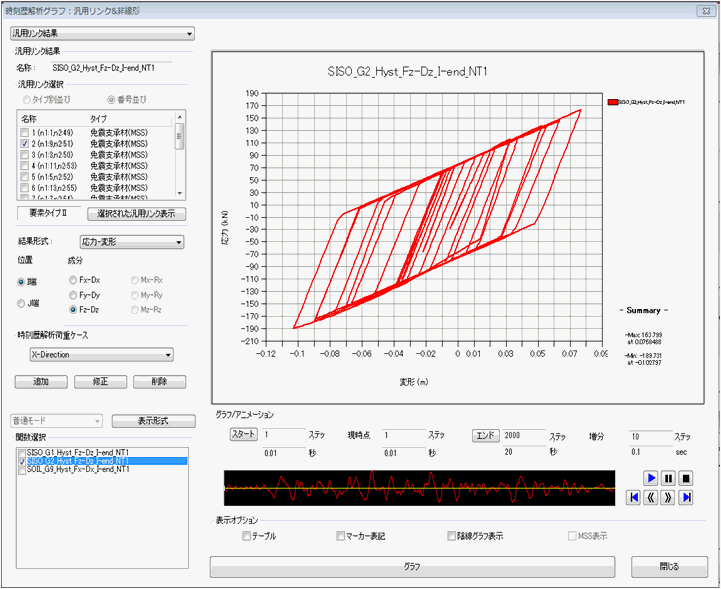Step backward with rewind button
This screenshot has height=589, width=721.
tap(651, 497)
